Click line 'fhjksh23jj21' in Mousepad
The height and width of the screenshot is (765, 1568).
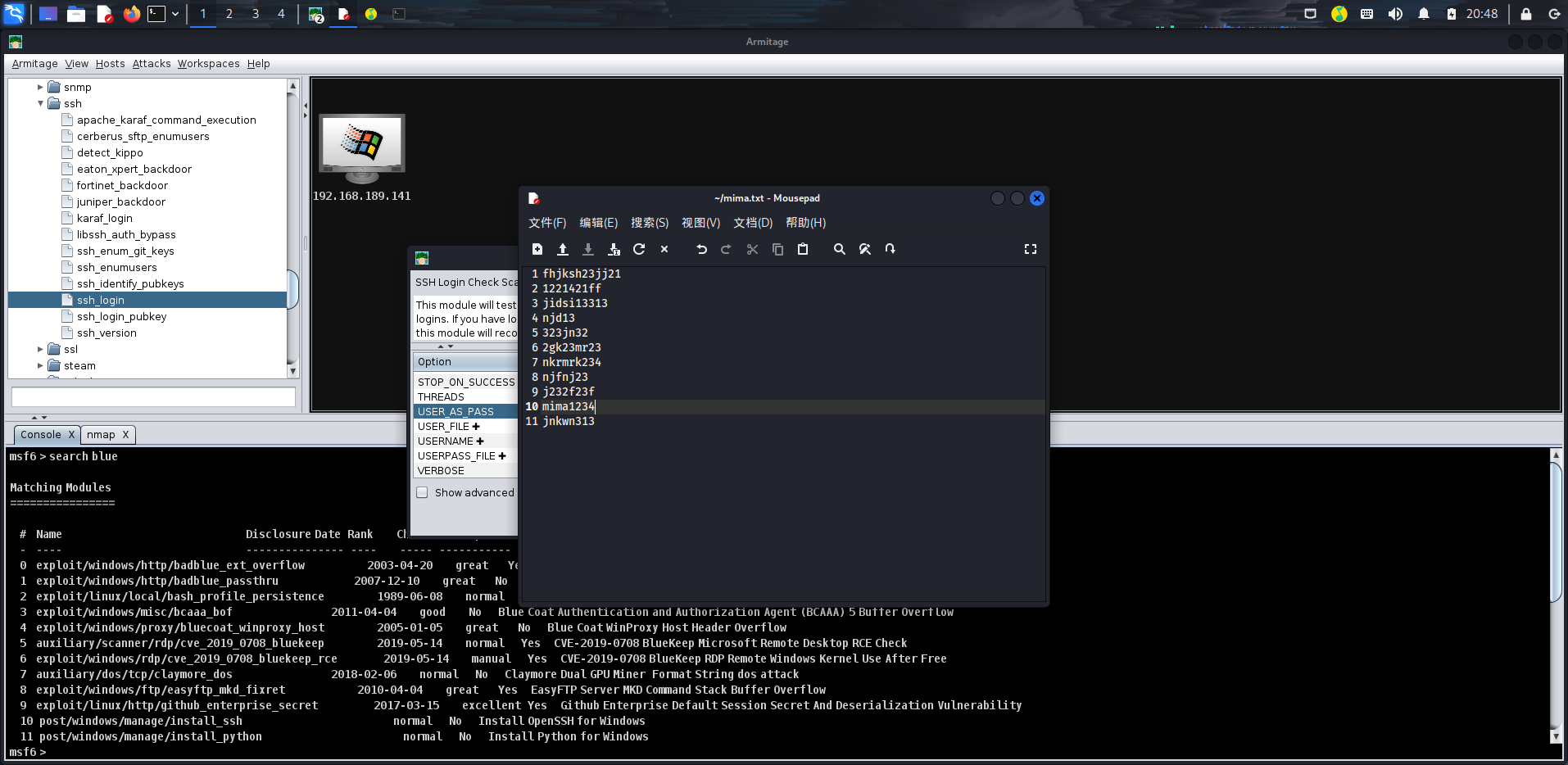pos(581,274)
